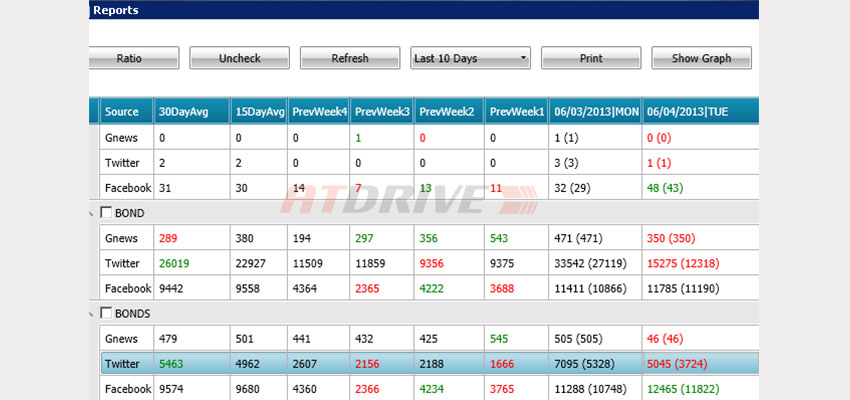Click the 1666 PrevWeek1 cell

(x=517, y=364)
